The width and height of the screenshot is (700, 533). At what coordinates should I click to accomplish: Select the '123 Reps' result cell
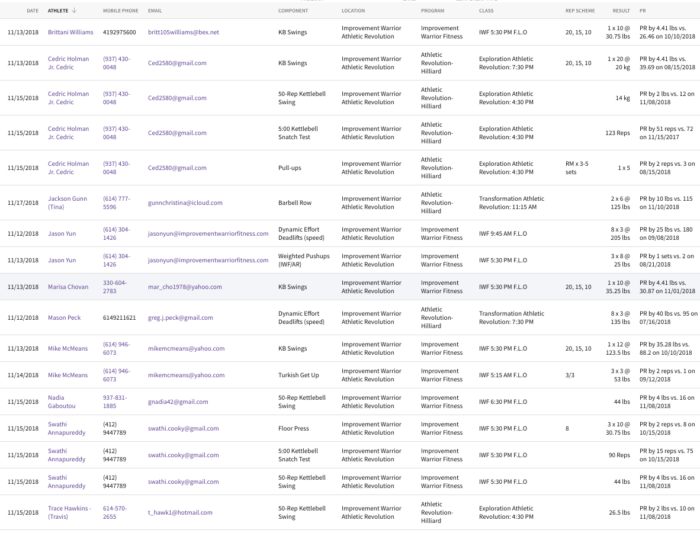pyautogui.click(x=618, y=133)
